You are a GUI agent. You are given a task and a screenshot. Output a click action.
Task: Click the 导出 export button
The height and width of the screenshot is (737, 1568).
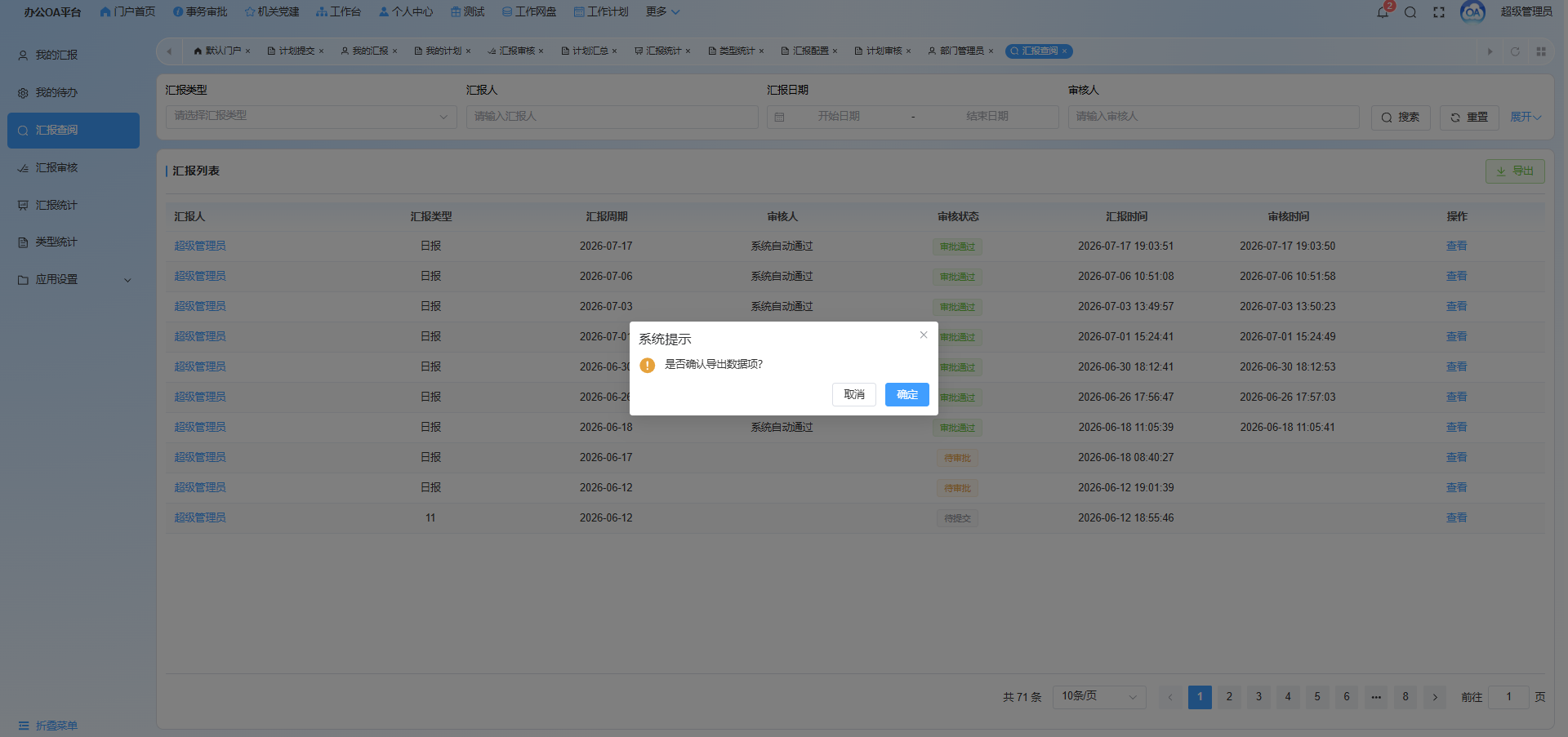1515,171
